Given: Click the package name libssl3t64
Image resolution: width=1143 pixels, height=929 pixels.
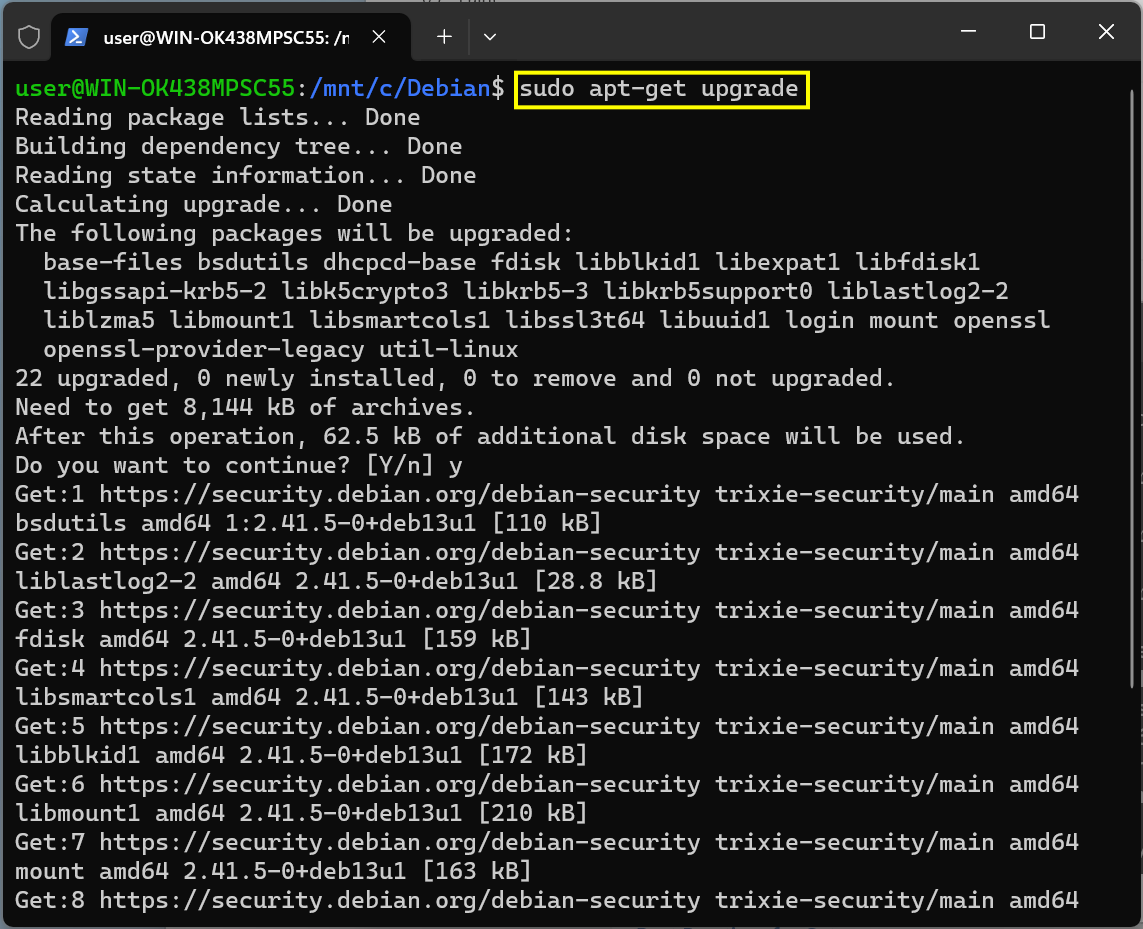Looking at the screenshot, I should click(x=574, y=321).
